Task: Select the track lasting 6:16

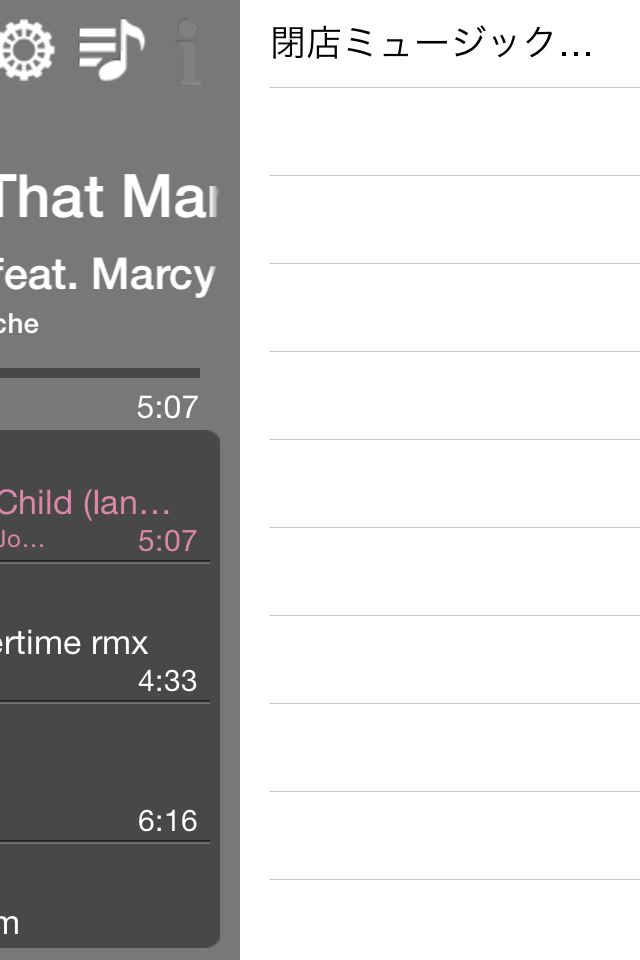Action: (x=105, y=773)
